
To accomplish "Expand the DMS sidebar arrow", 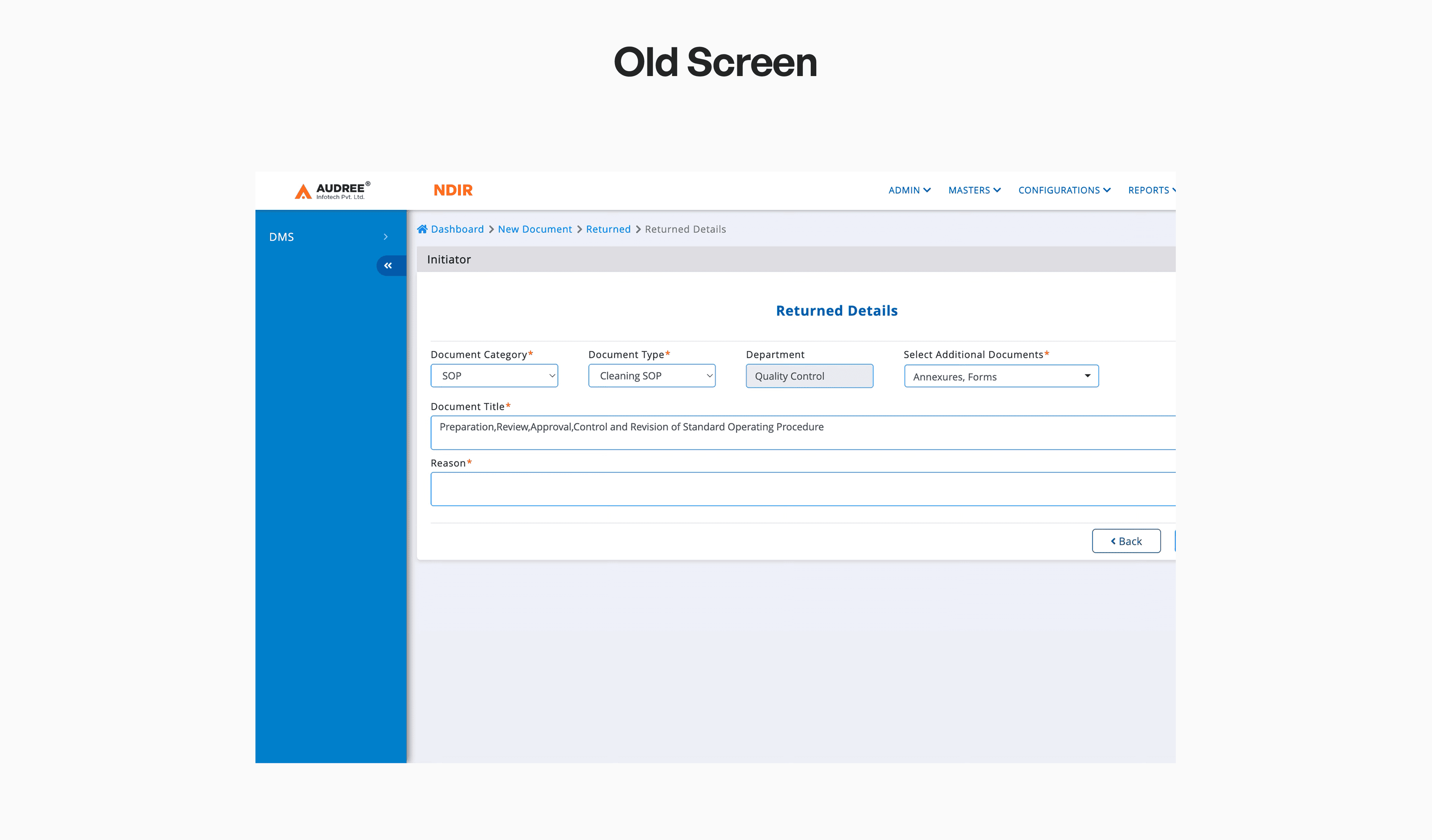I will coord(386,237).
